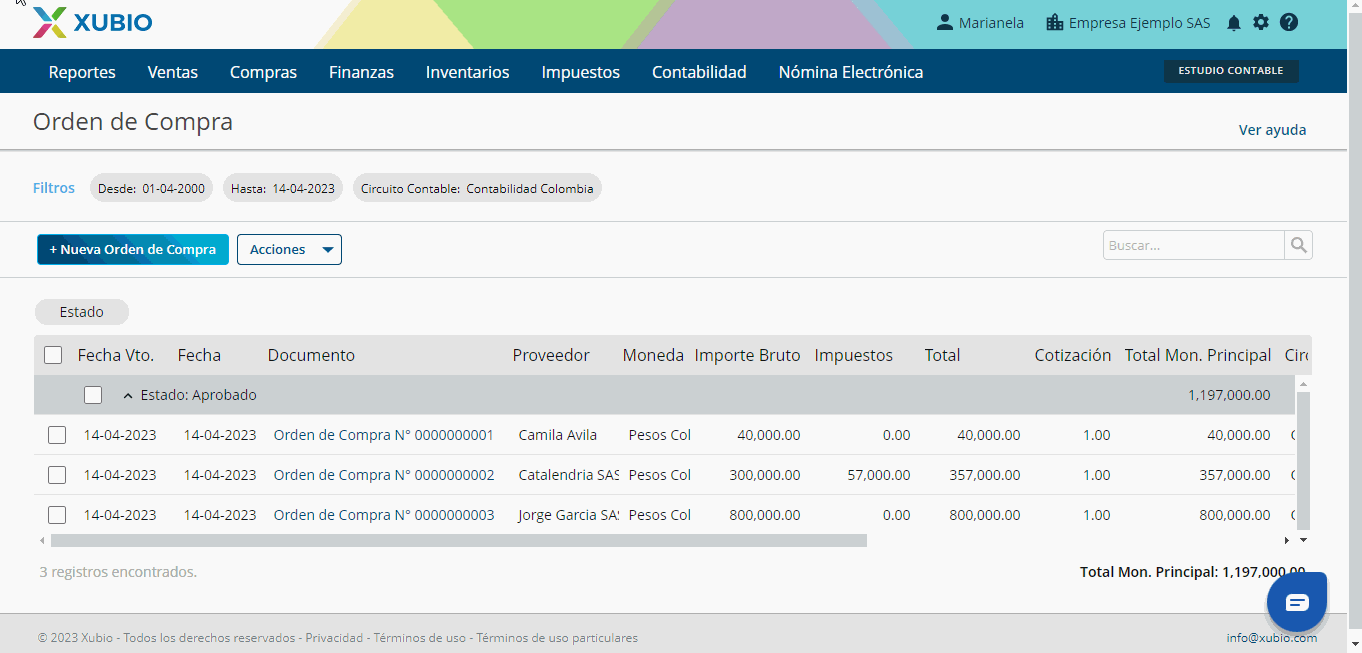Sort by Moneda column header

click(653, 355)
